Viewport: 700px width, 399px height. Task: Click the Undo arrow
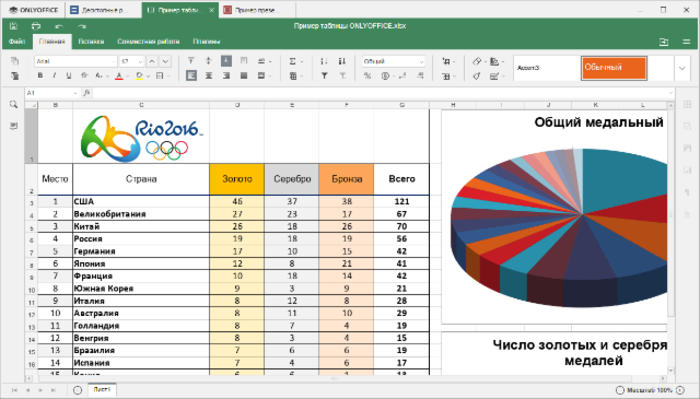click(59, 26)
